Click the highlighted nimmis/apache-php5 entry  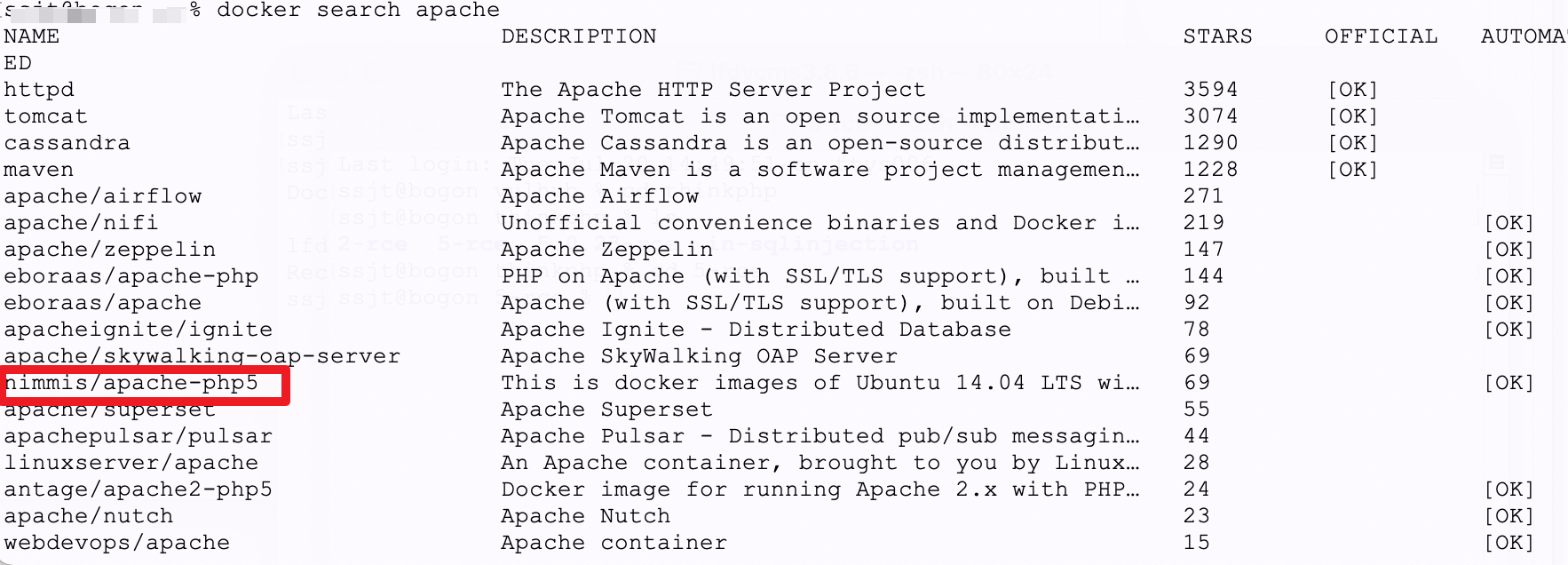(131, 383)
